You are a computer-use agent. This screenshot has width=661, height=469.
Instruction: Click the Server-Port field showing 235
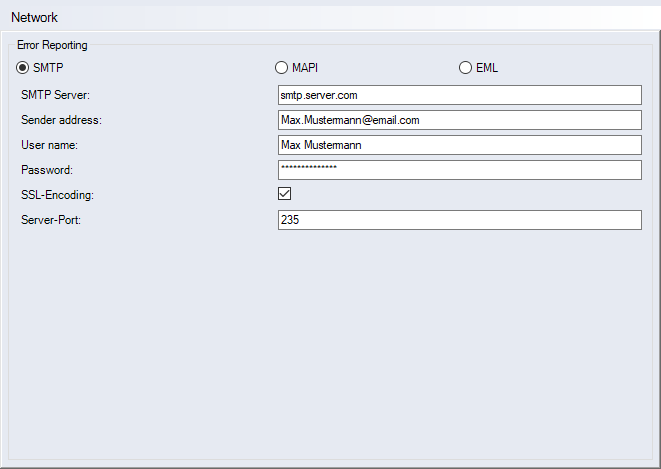[459, 220]
